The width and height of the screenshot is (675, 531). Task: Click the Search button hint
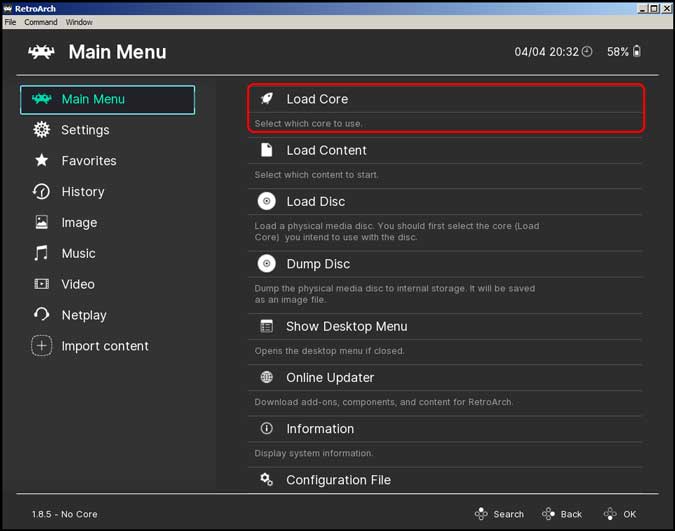point(499,514)
